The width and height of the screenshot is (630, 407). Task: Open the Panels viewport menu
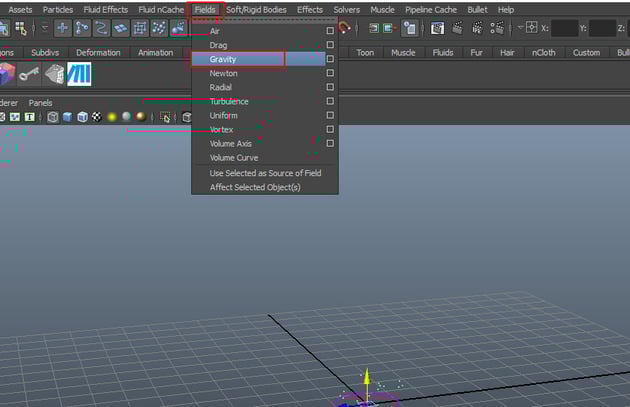(40, 102)
